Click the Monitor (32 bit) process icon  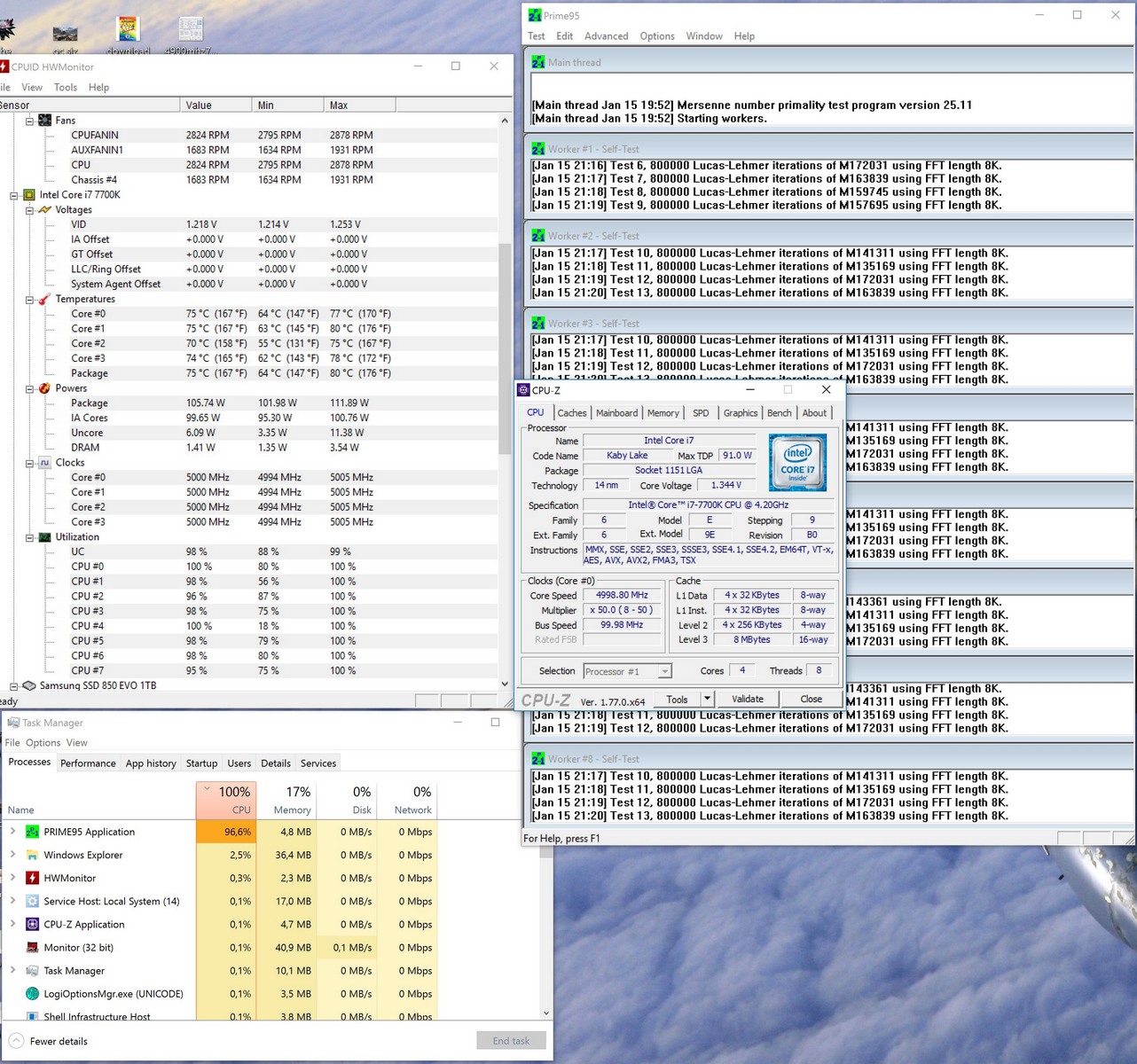(x=32, y=947)
